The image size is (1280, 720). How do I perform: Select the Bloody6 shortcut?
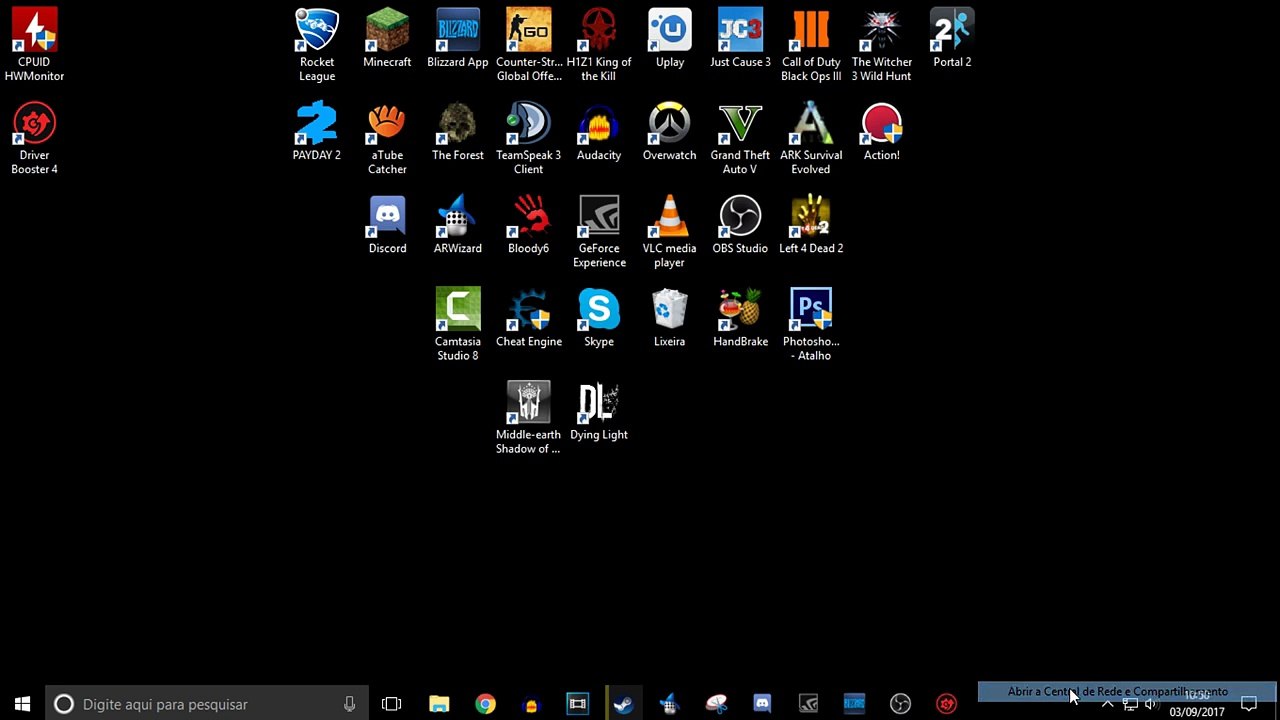pos(529,224)
